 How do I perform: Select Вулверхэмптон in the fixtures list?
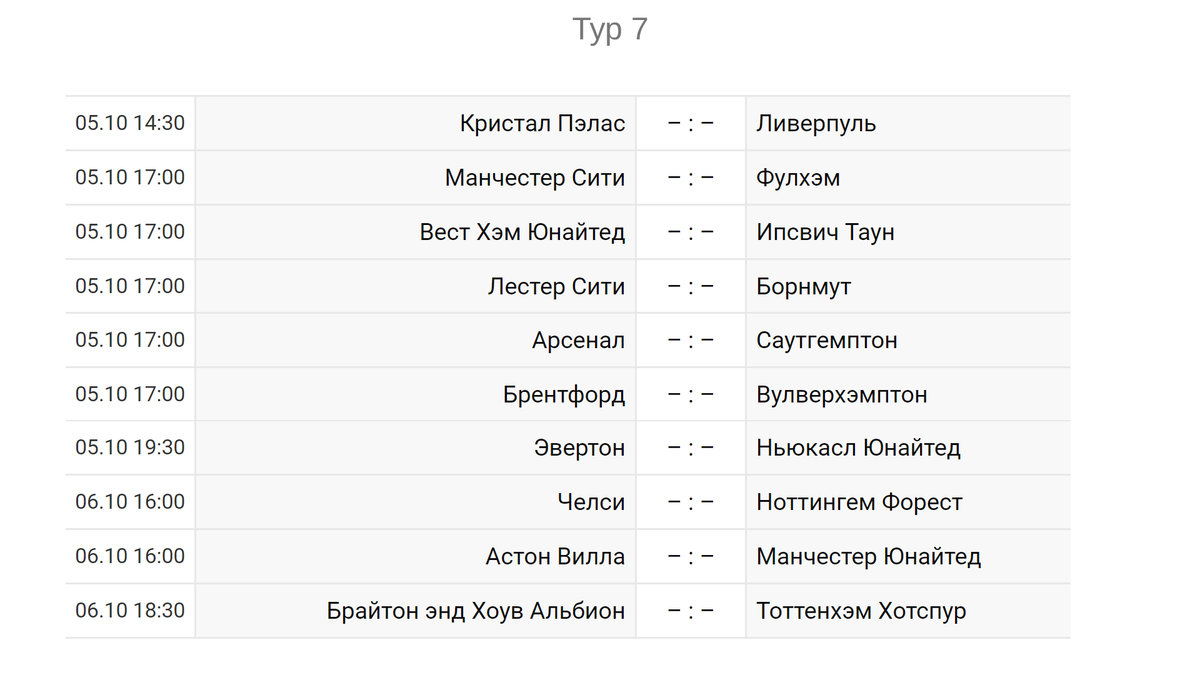[x=842, y=394]
